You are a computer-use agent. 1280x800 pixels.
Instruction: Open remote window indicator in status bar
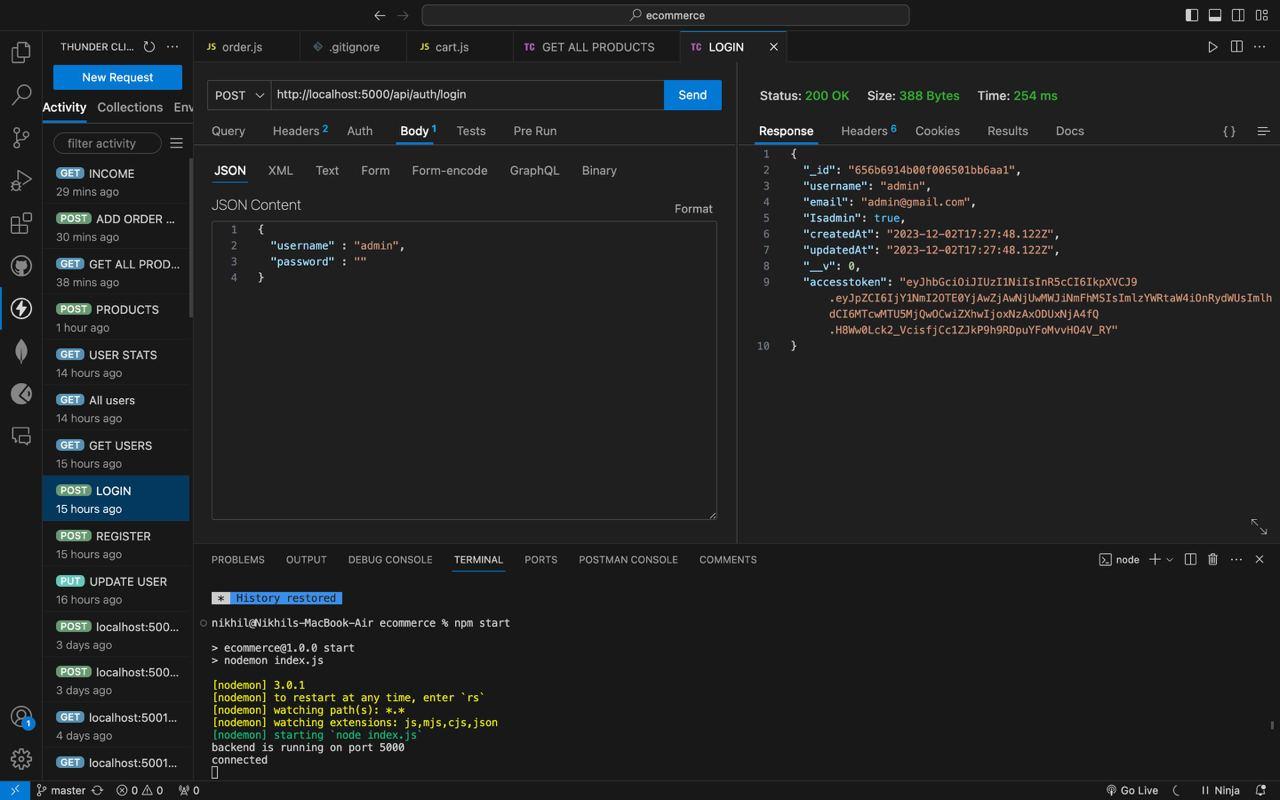[15, 790]
